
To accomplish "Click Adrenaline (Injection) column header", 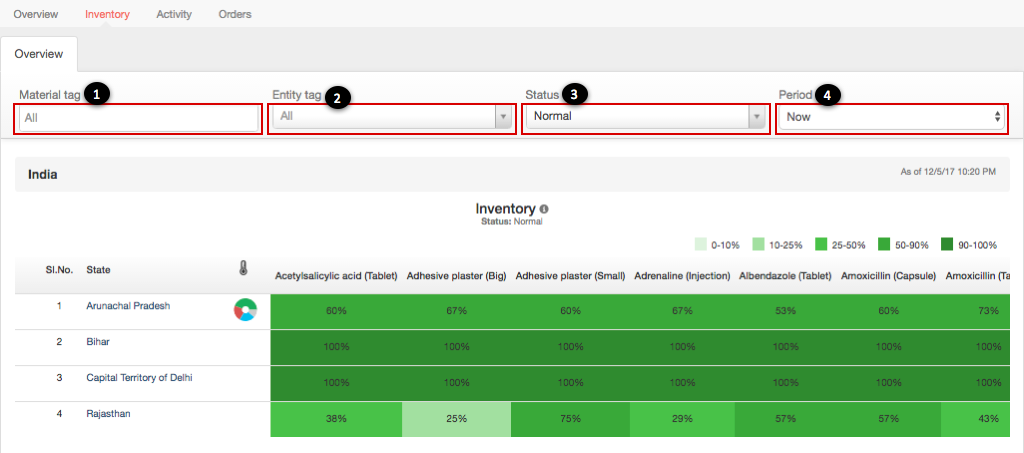I will (x=682, y=276).
